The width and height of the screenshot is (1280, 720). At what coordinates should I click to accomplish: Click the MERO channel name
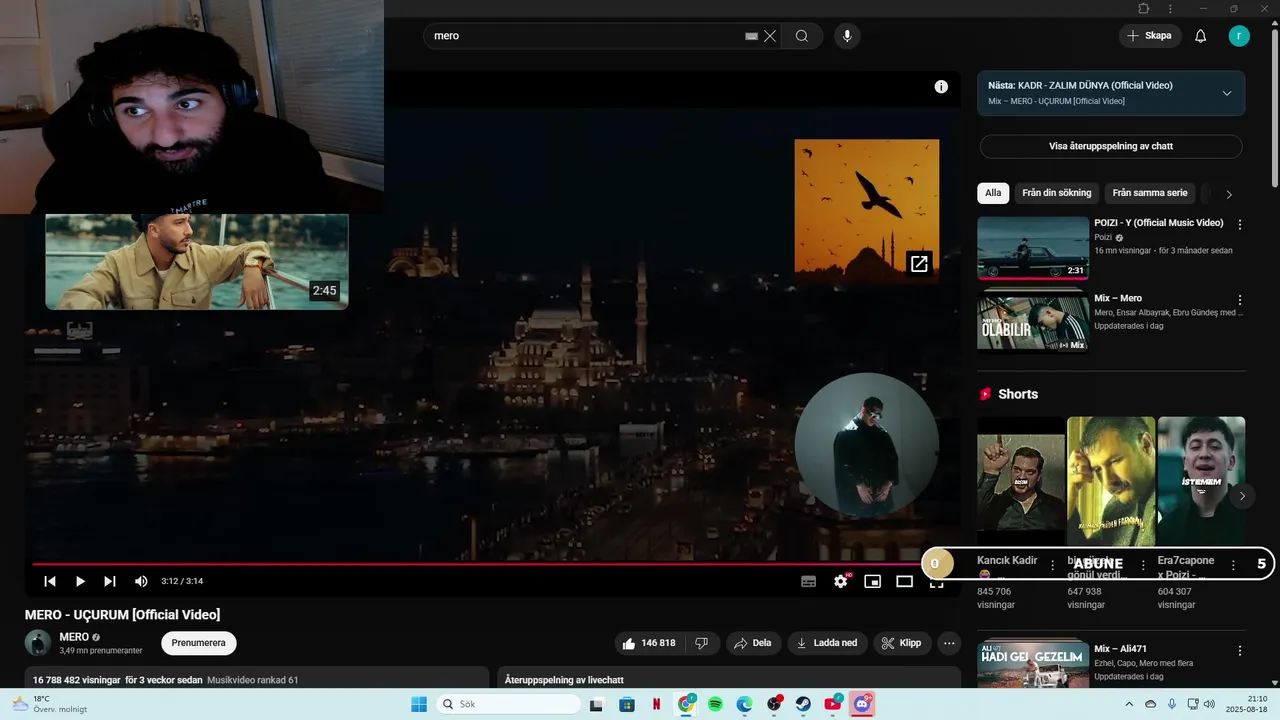pyautogui.click(x=74, y=637)
